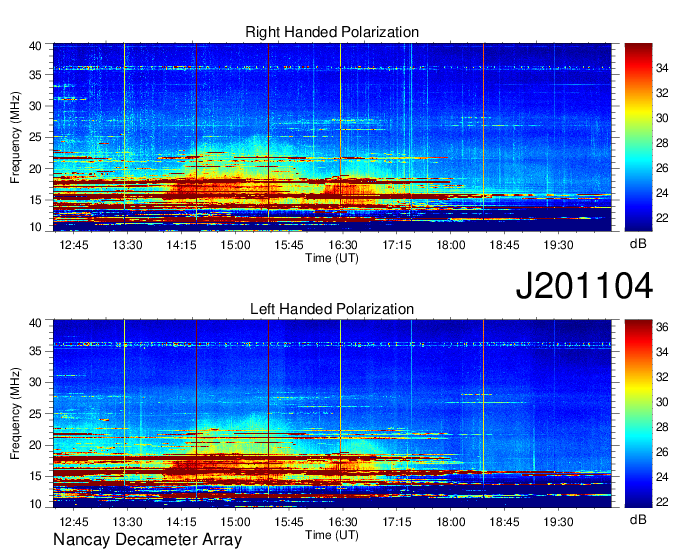
Task: Click the 'Right Handed Polarization' title
Action: point(332,32)
